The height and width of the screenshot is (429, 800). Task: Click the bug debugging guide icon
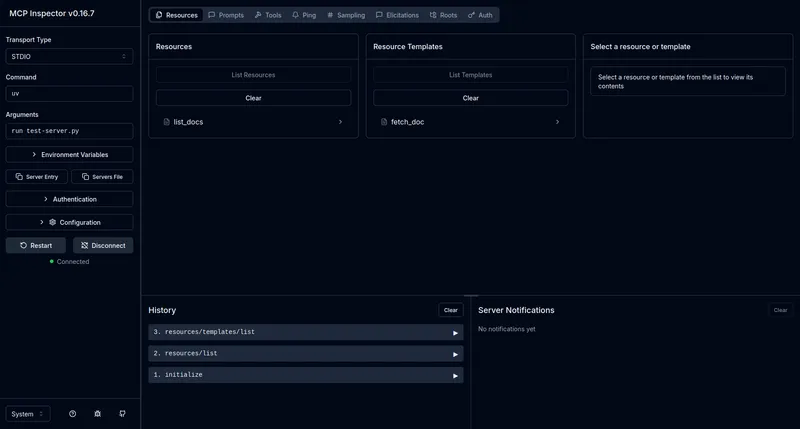point(97,413)
